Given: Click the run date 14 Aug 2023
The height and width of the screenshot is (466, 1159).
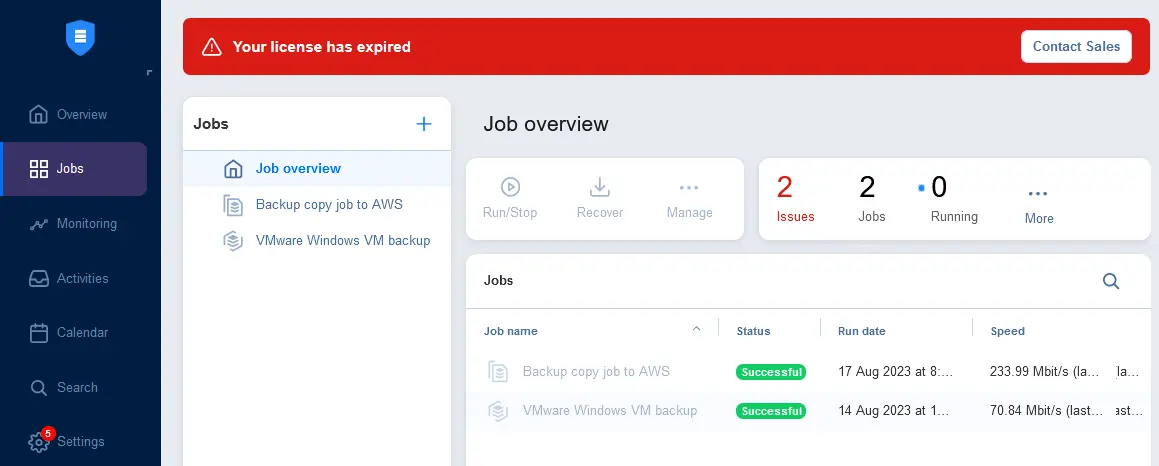Looking at the screenshot, I should (x=894, y=411).
